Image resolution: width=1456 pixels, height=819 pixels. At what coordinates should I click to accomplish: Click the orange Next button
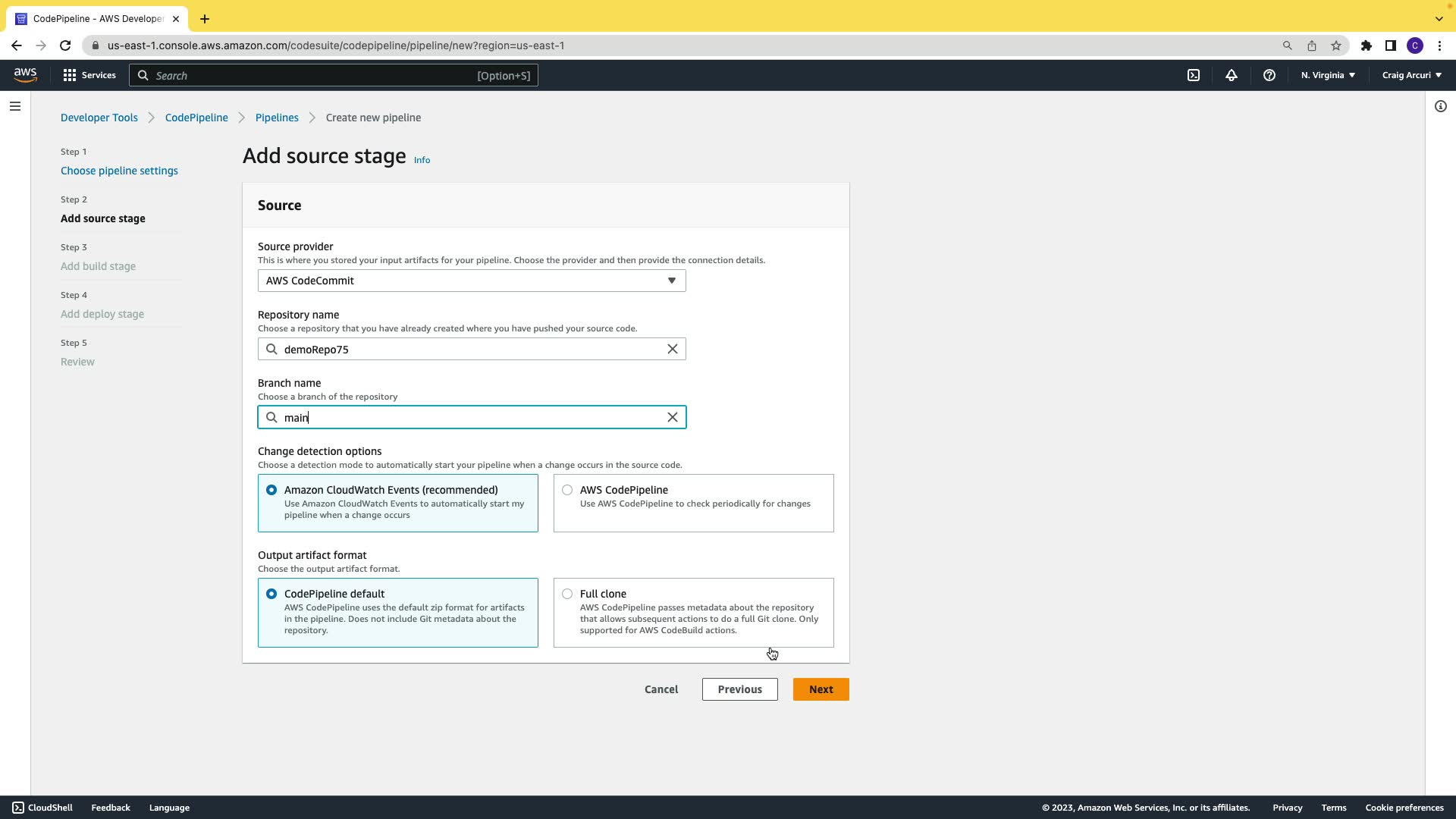click(x=821, y=689)
